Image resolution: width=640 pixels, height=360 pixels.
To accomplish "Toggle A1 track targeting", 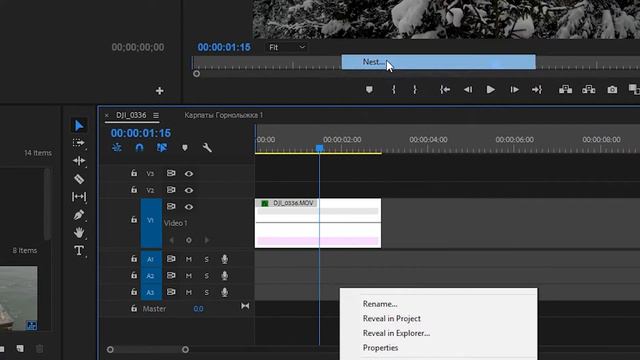I will [x=151, y=259].
